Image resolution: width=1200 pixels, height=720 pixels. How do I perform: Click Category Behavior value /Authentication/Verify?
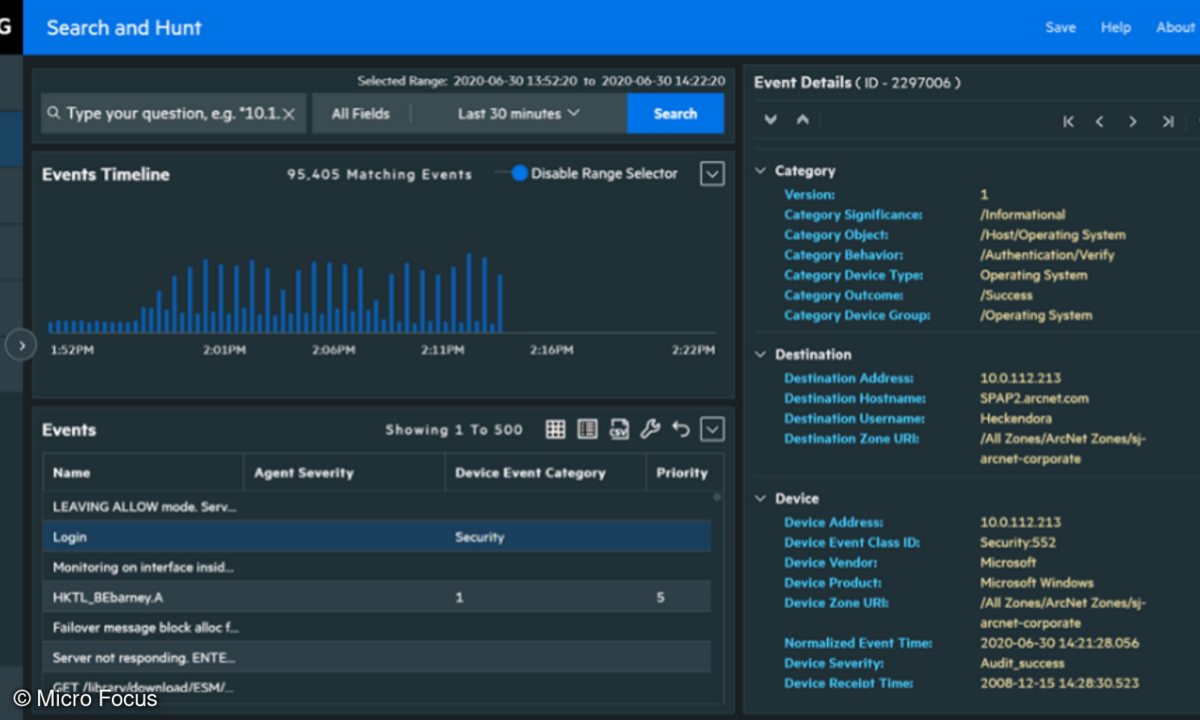(1047, 255)
